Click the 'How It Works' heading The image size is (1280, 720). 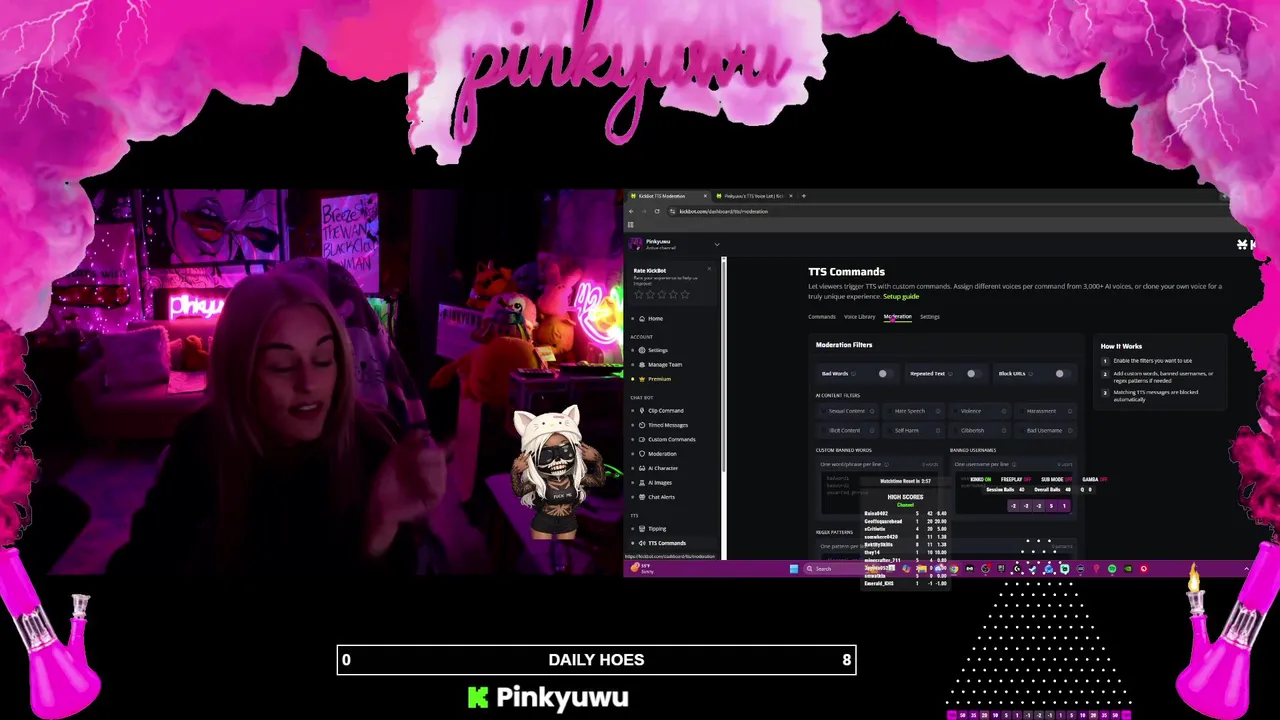pyautogui.click(x=1121, y=346)
